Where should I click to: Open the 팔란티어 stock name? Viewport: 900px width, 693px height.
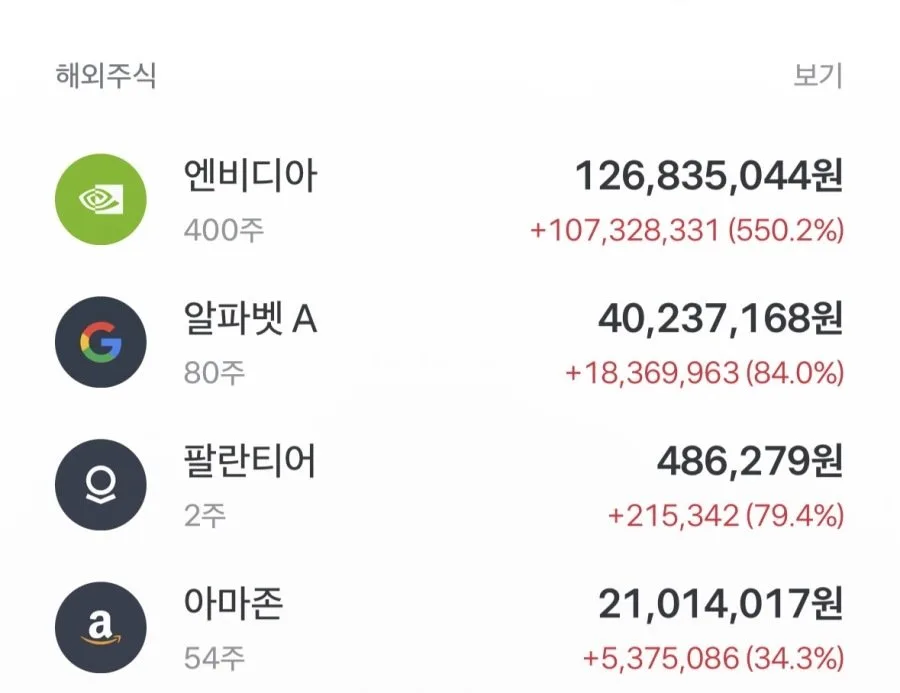(250, 460)
